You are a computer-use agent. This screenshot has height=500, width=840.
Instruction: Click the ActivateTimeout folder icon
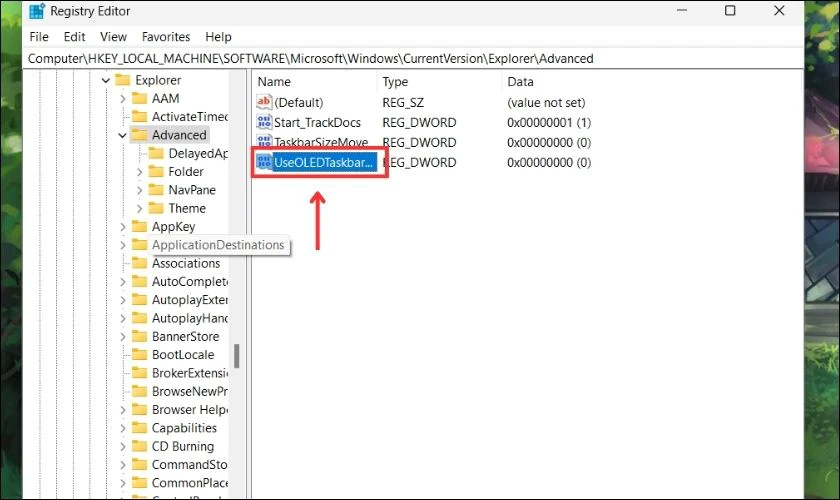139,116
